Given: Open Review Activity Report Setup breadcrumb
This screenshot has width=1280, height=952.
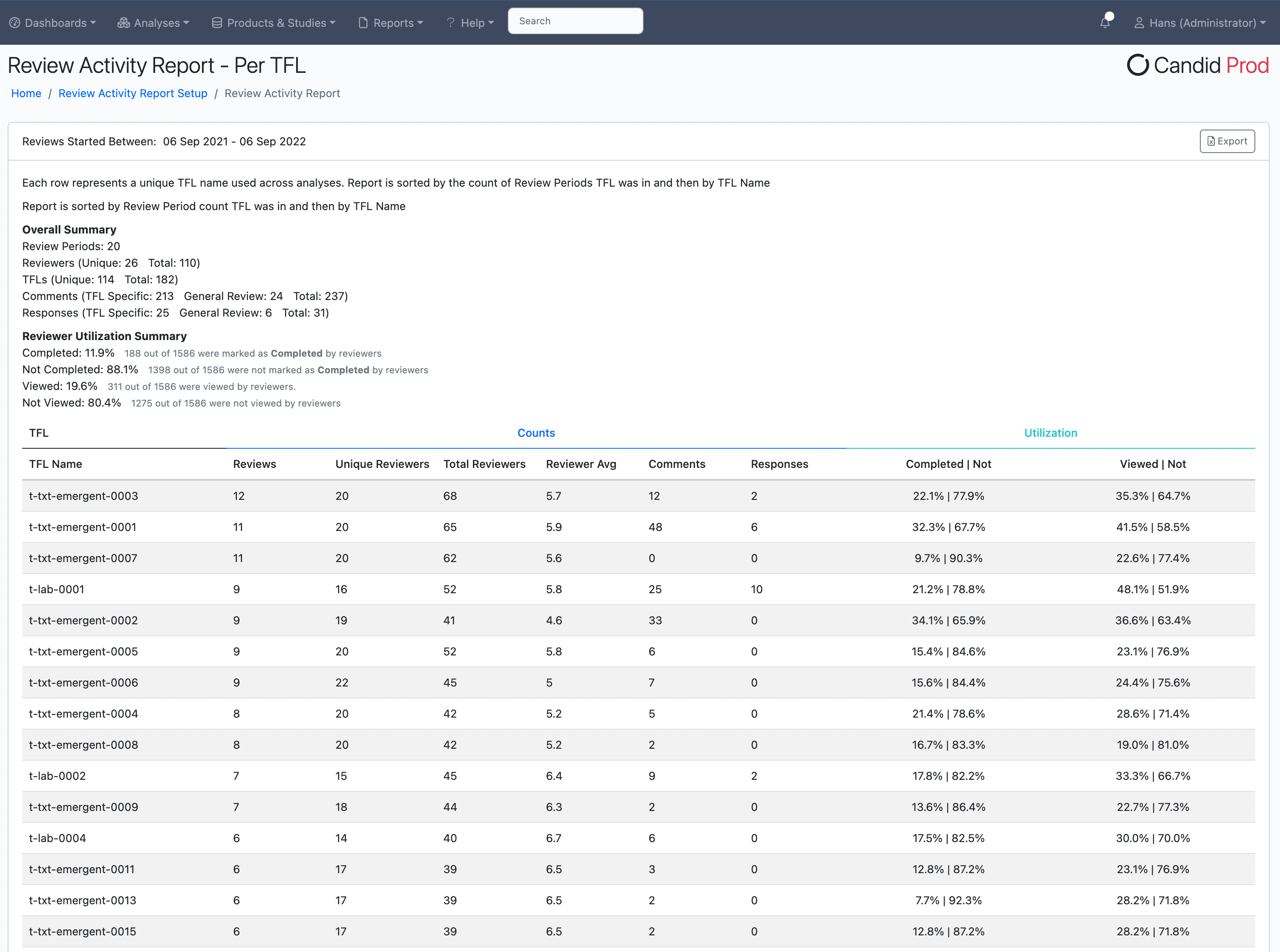Looking at the screenshot, I should (133, 93).
